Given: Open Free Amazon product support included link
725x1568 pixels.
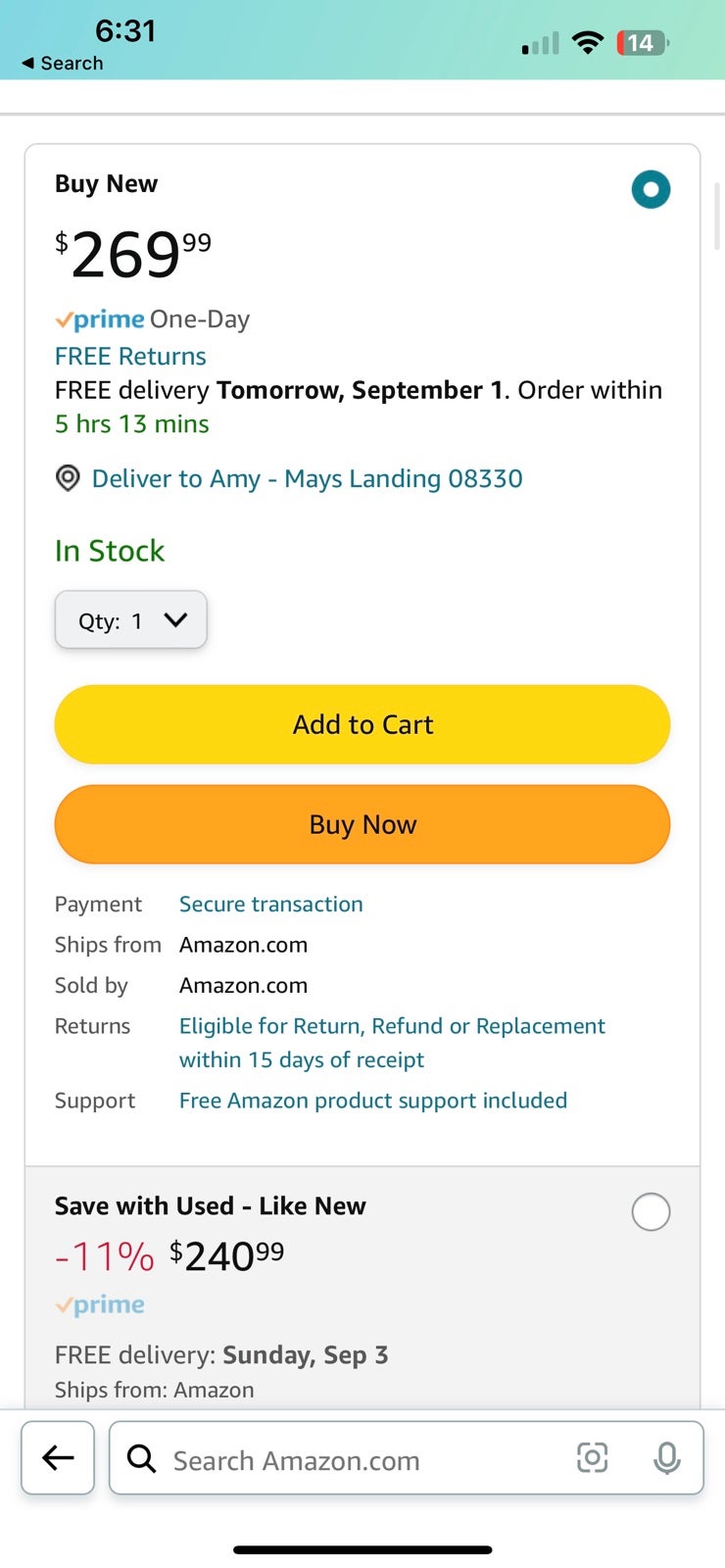Looking at the screenshot, I should pos(373,1101).
